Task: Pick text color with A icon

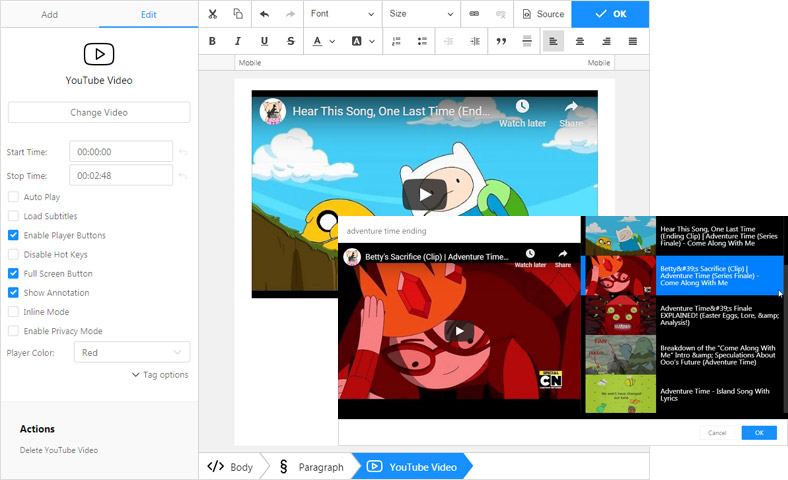Action: tap(317, 41)
